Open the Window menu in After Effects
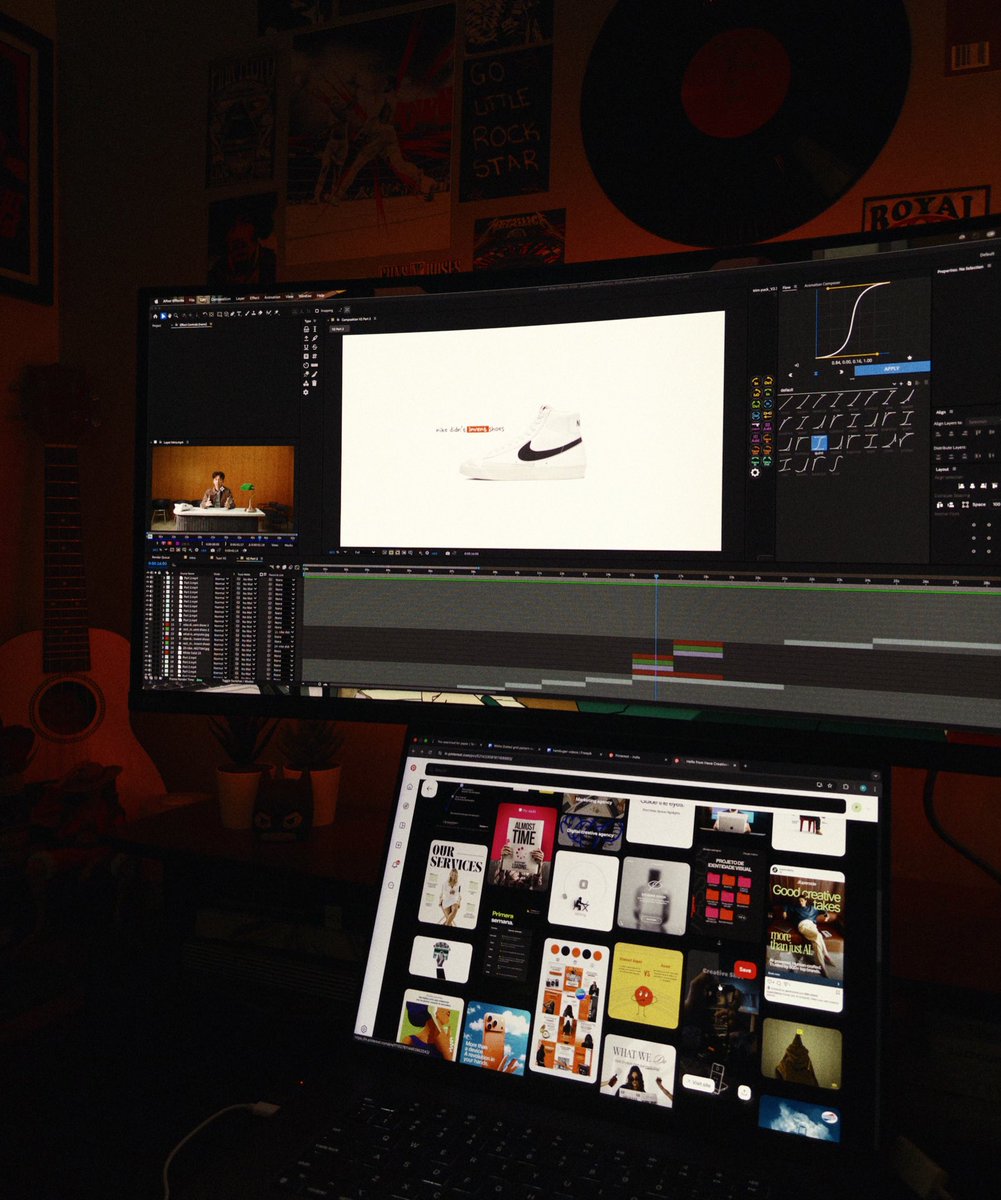Screen dimensions: 1001x1200 (305, 296)
